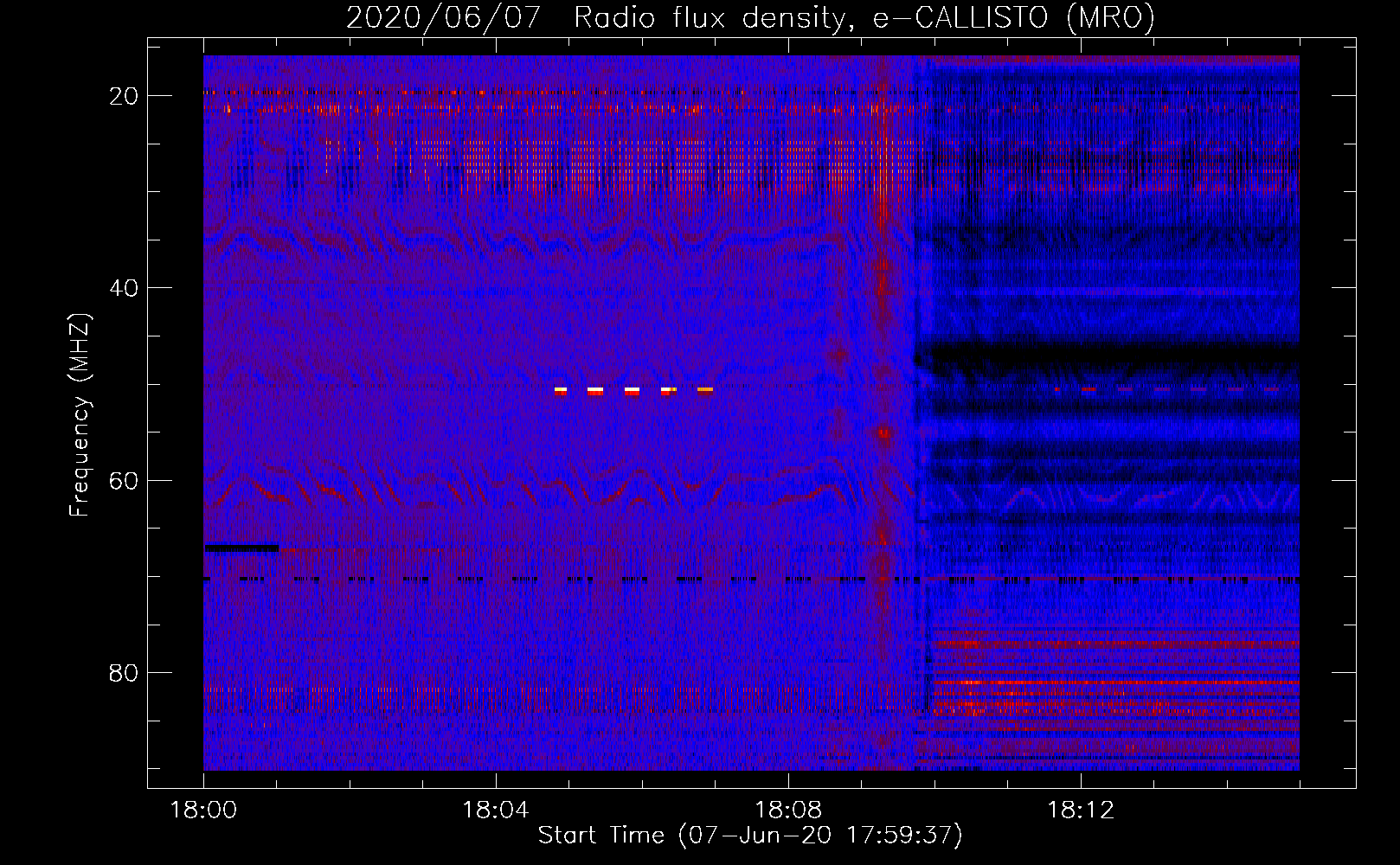Click the '18:00' time tick label
Viewport: 1400px width, 865px height.
click(203, 811)
